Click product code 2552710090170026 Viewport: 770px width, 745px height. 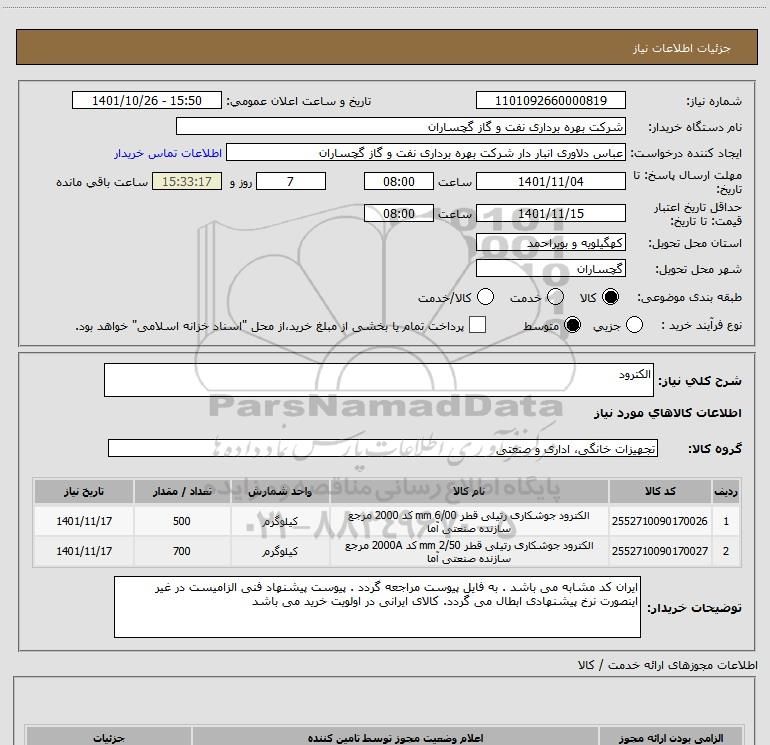660,521
